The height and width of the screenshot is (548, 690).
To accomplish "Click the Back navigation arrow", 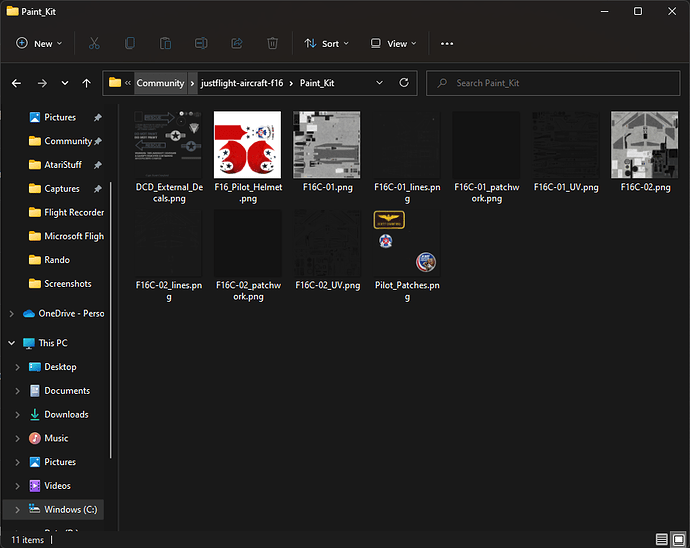I will [x=16, y=83].
